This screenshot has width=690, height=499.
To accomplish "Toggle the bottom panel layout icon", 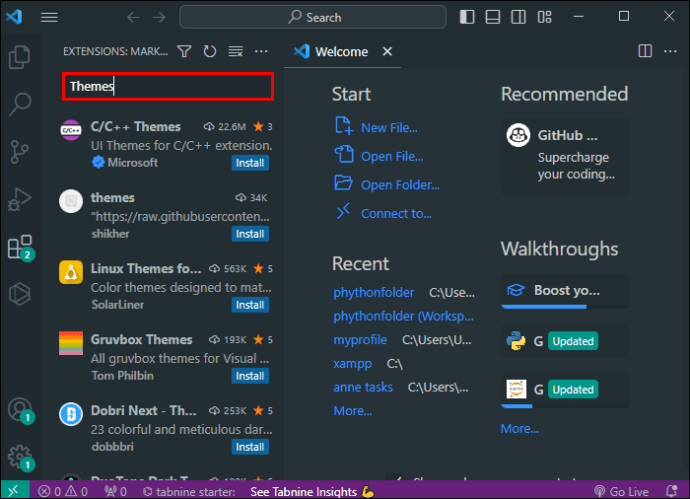I will tap(492, 17).
